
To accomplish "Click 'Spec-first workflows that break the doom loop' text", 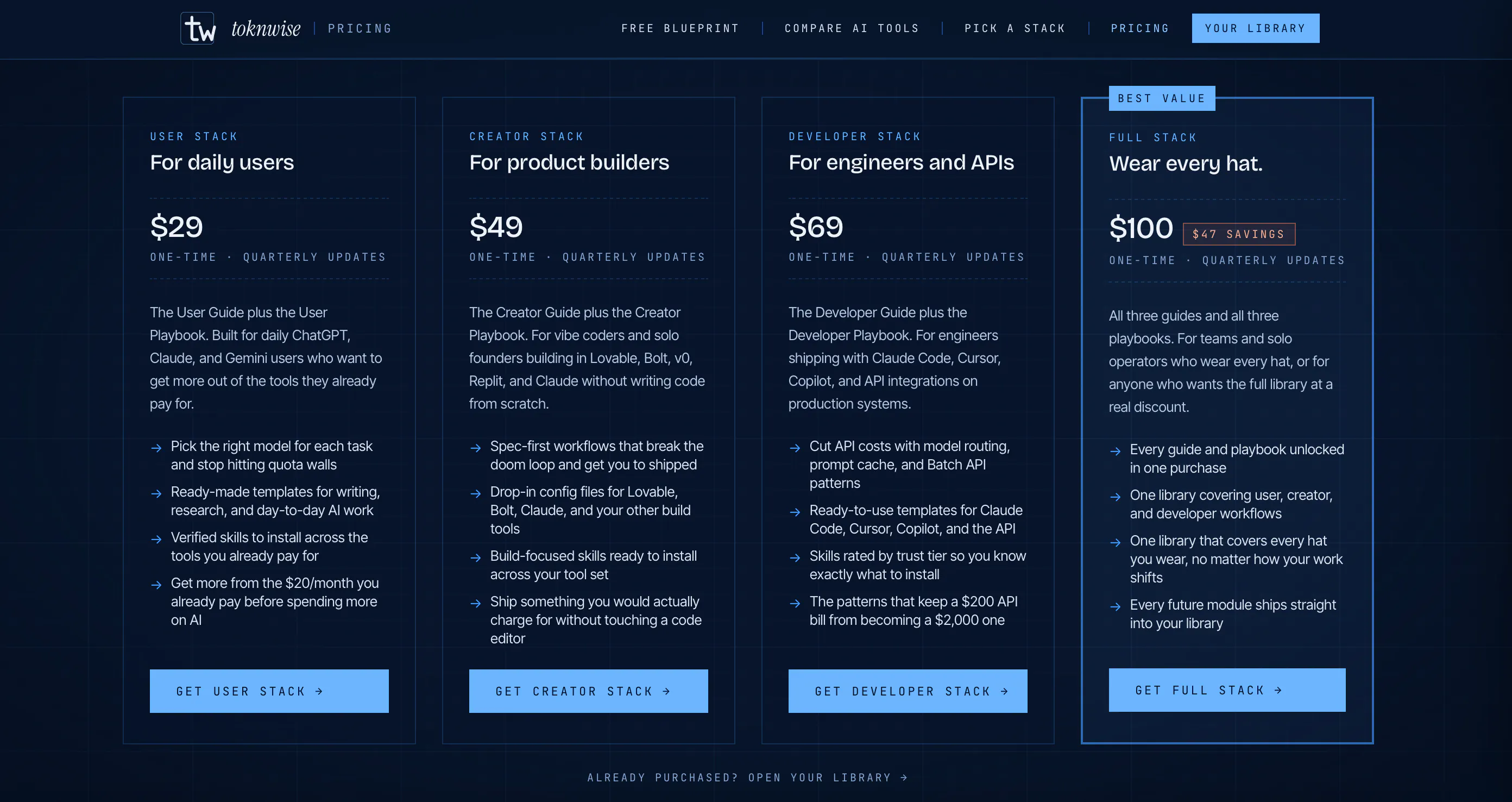I will [597, 455].
